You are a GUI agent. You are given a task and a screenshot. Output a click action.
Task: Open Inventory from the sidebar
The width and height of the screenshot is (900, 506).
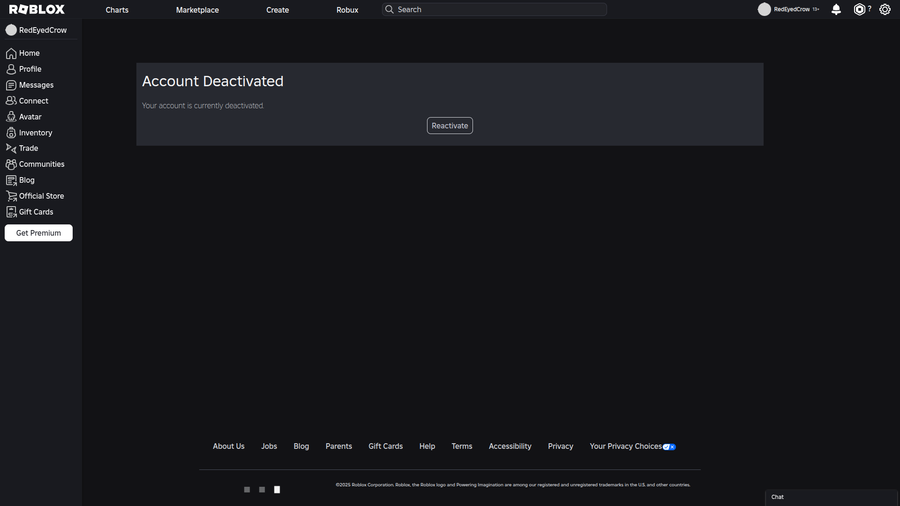tap(29, 133)
